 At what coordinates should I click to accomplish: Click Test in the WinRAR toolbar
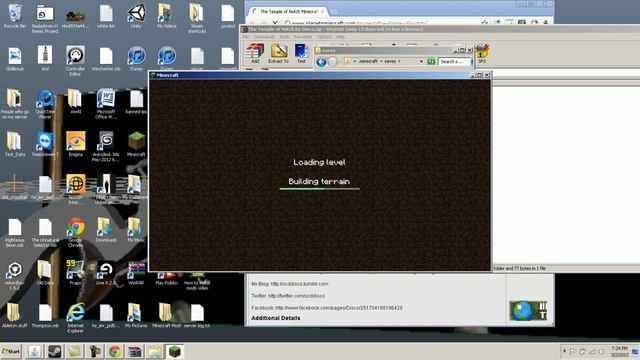301,53
